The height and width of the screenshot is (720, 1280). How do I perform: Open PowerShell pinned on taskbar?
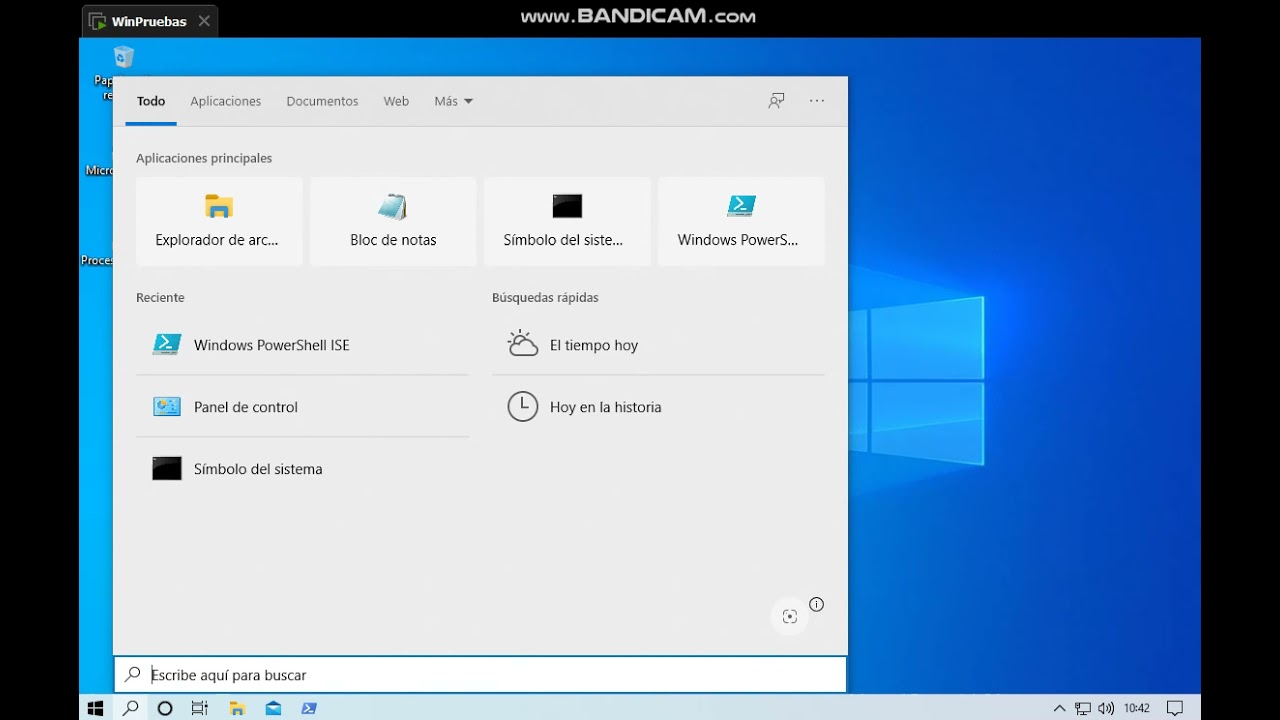click(x=309, y=708)
